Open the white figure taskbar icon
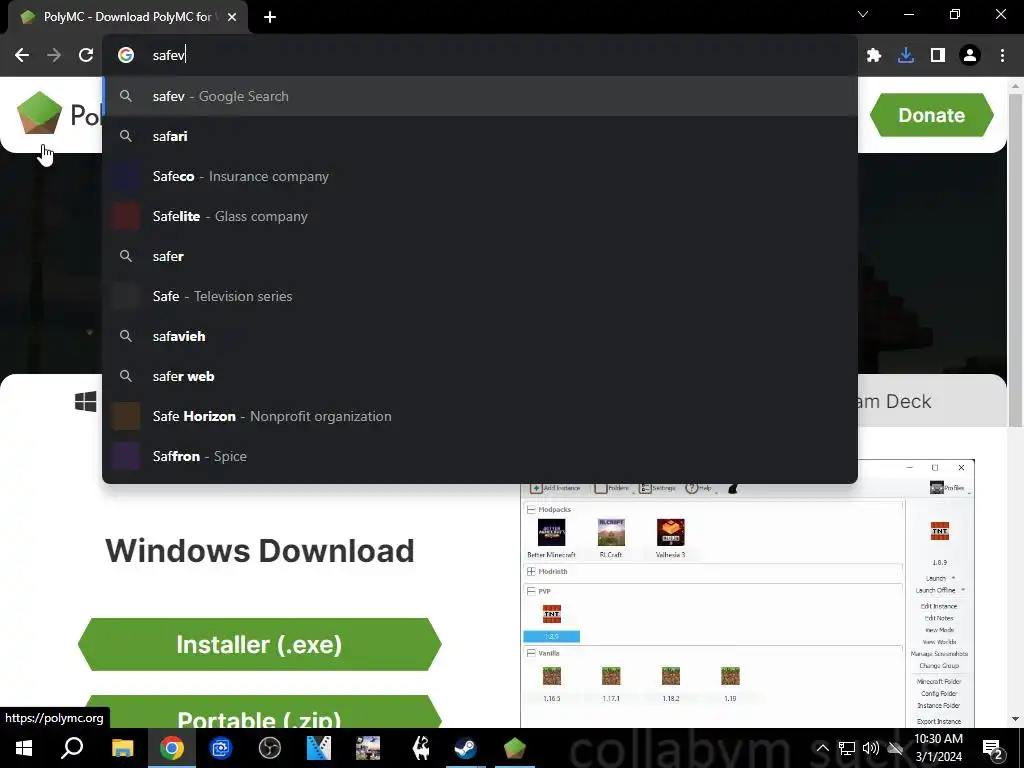Image resolution: width=1024 pixels, height=768 pixels. (421, 748)
